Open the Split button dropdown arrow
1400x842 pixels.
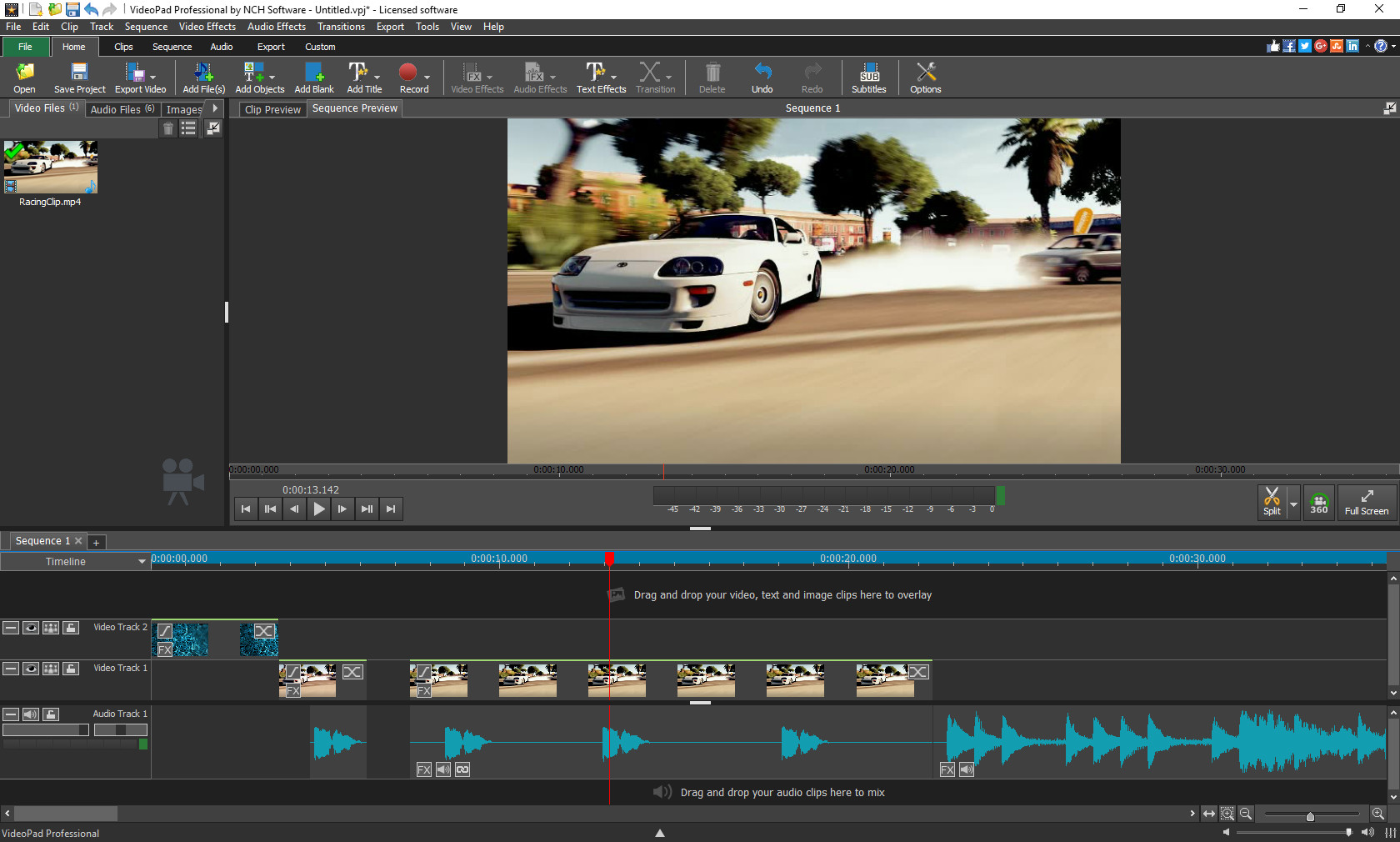1293,502
